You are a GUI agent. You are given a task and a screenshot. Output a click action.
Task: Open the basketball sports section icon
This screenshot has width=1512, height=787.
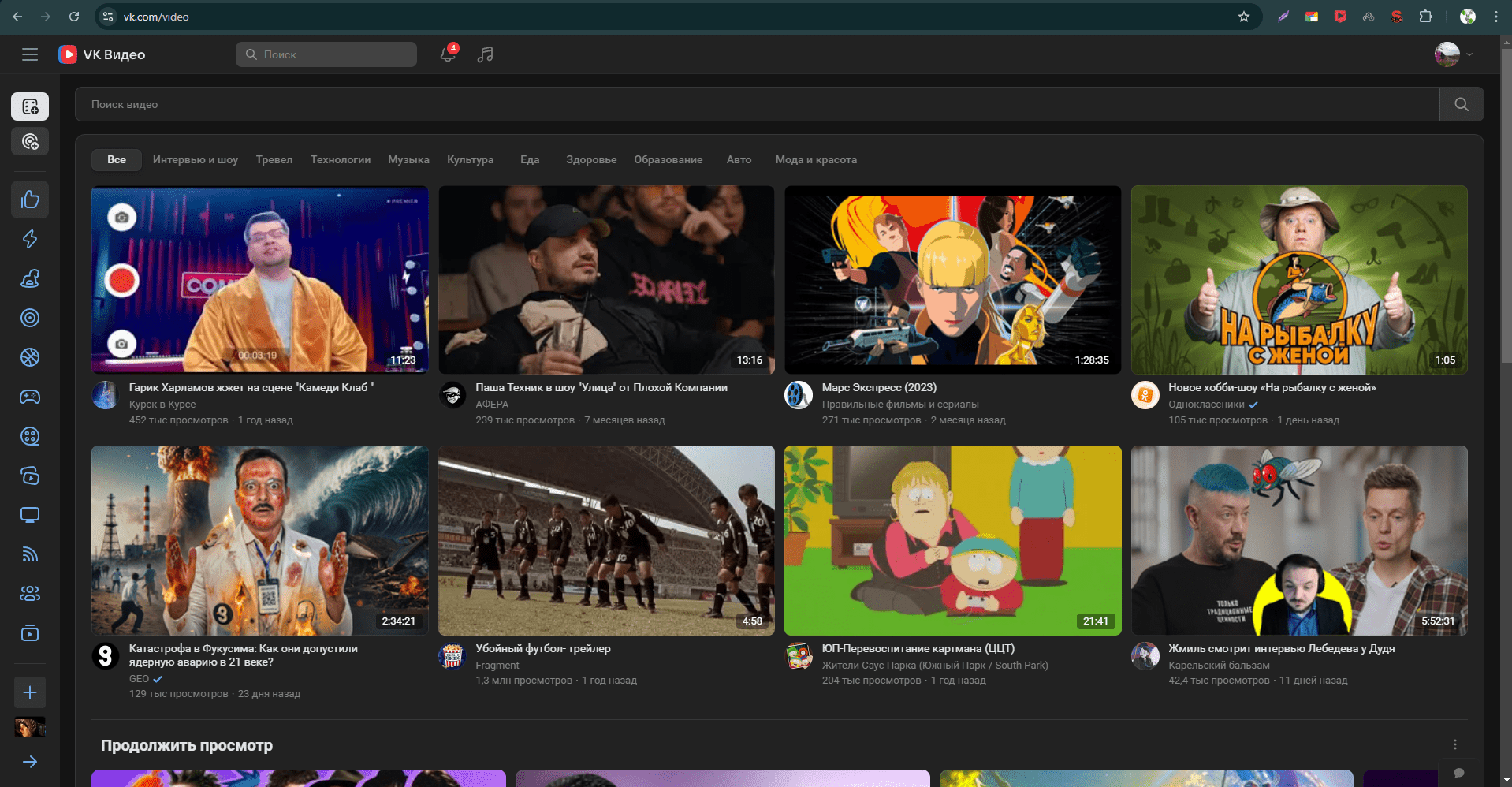click(x=30, y=357)
